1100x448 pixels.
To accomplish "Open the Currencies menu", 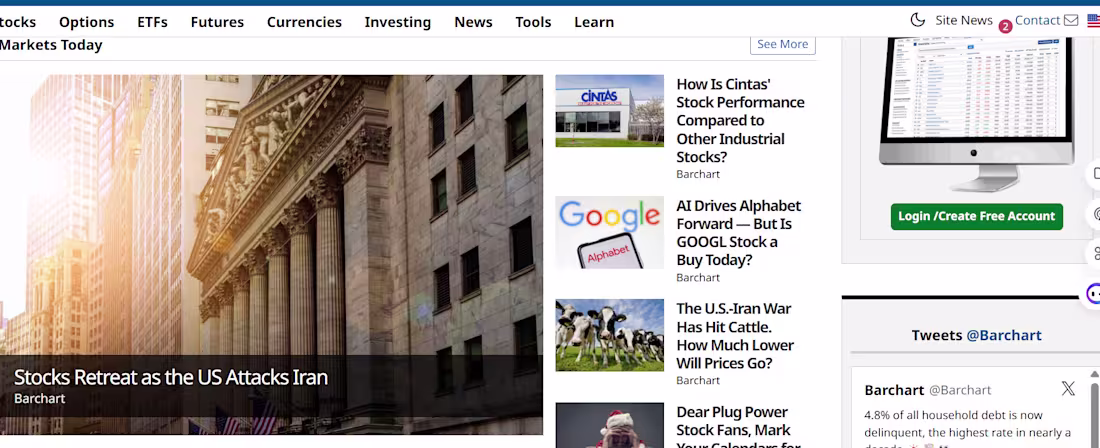I will pyautogui.click(x=304, y=22).
